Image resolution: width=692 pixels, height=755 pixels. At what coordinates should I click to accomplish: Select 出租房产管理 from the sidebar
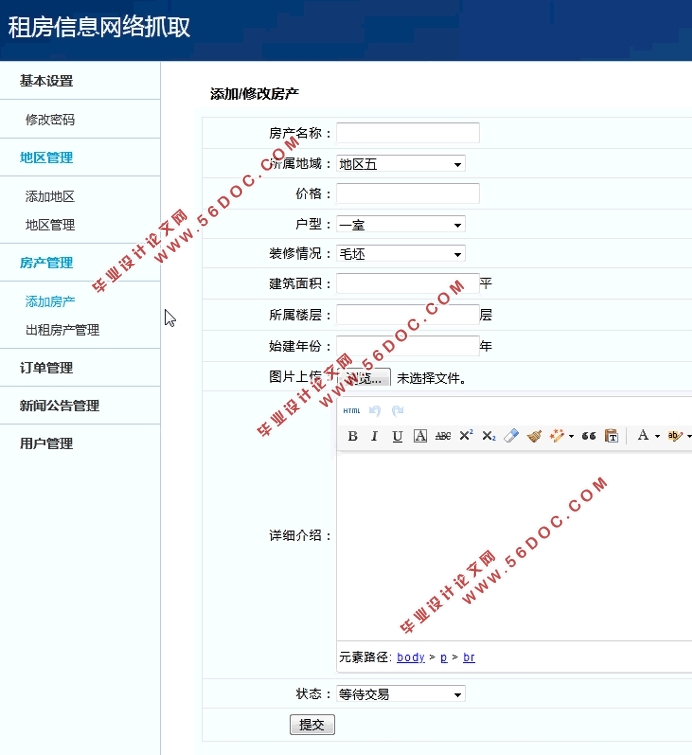click(x=62, y=330)
